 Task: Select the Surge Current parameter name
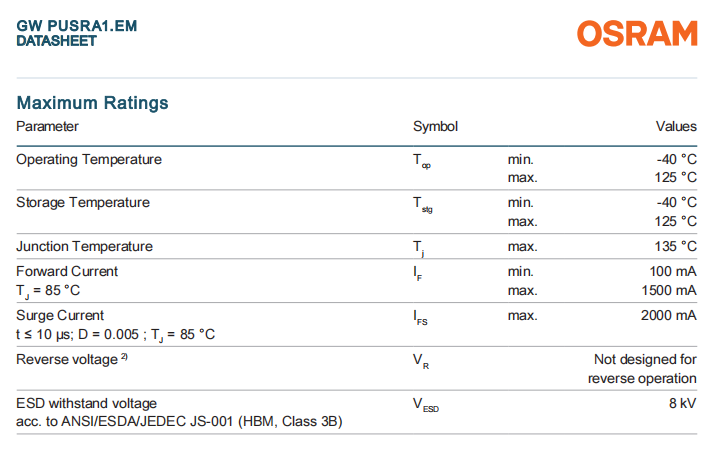(x=60, y=315)
